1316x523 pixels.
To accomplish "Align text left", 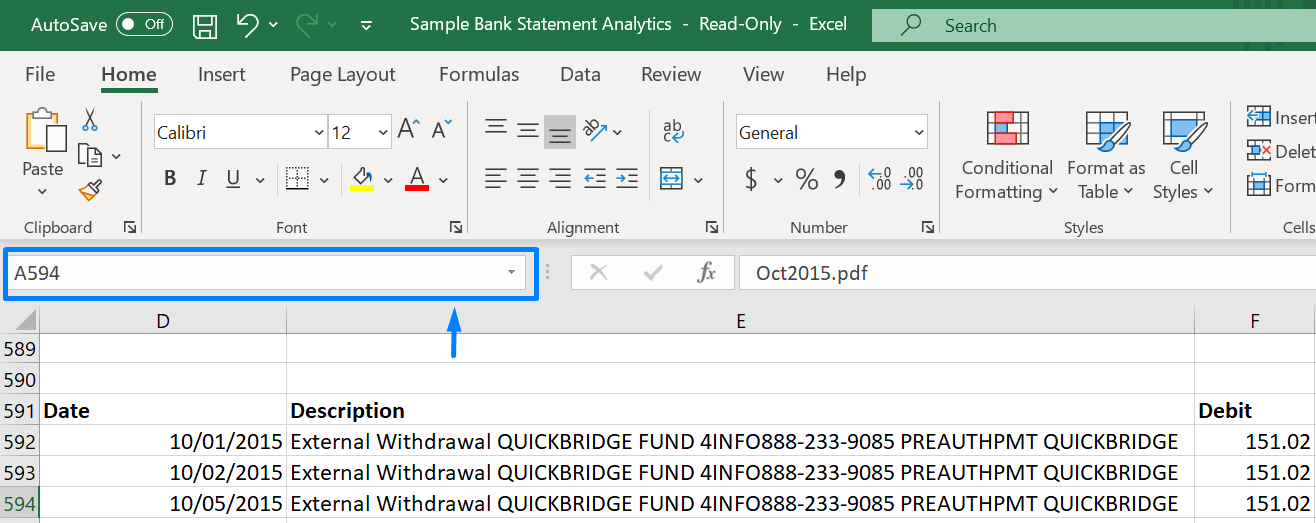I will coord(495,179).
